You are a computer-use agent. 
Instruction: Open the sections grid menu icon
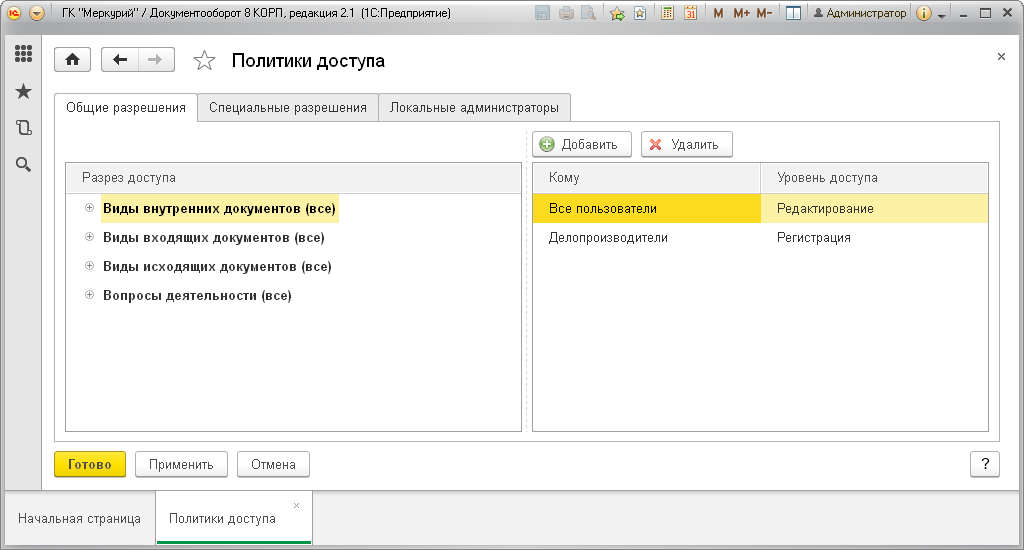tap(24, 54)
